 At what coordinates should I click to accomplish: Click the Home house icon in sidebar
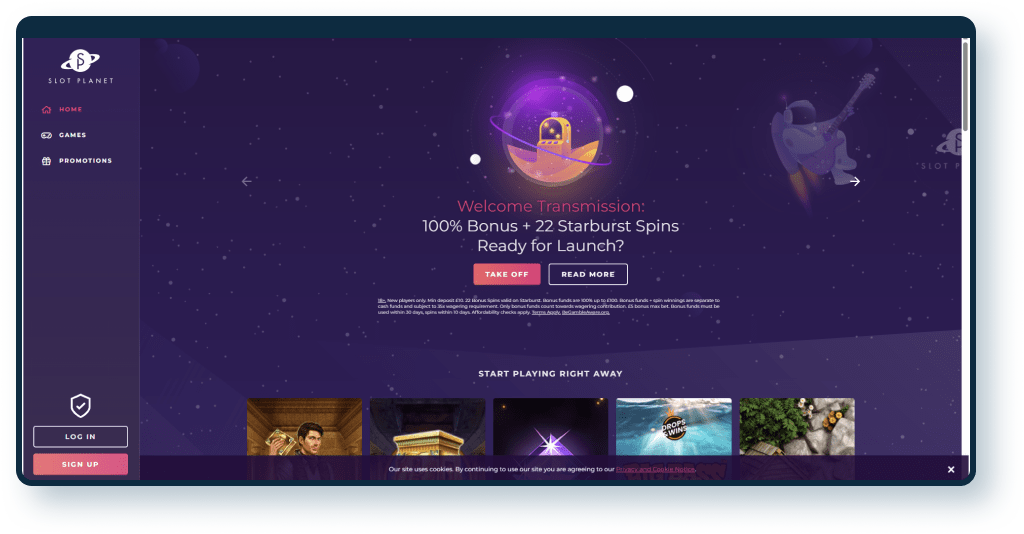pyautogui.click(x=46, y=110)
